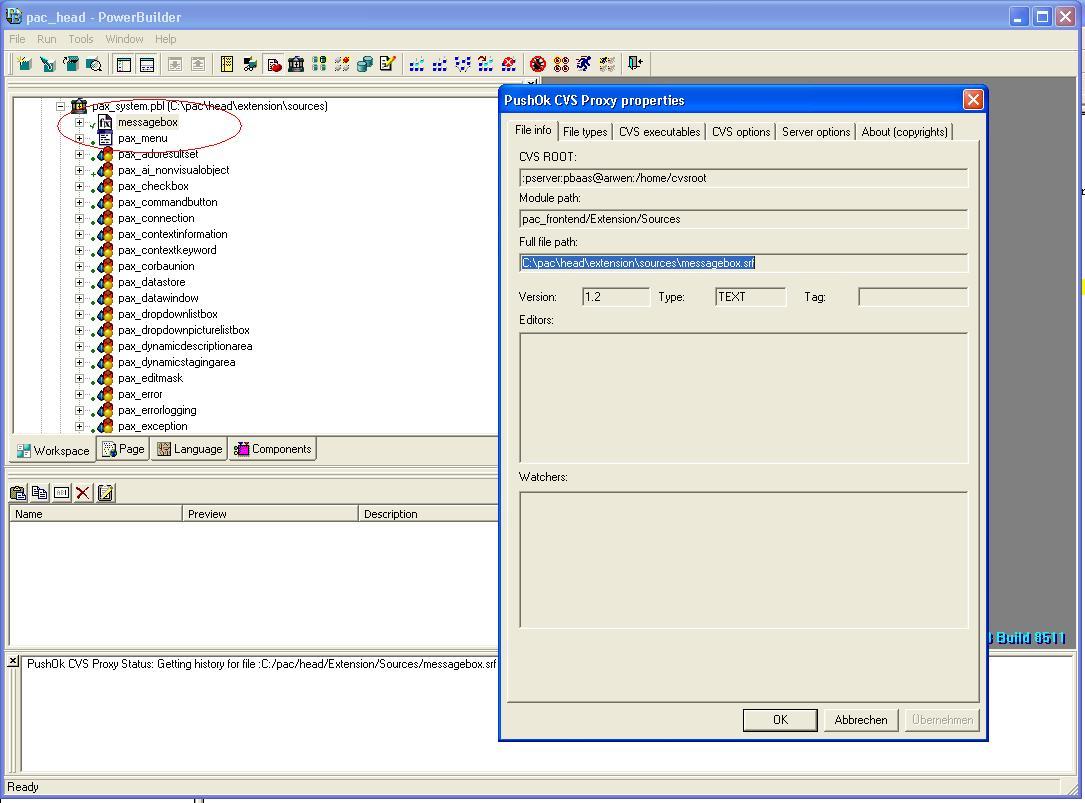Image resolution: width=1085 pixels, height=803 pixels.
Task: Expand the pax_error tree node
Action: [79, 394]
